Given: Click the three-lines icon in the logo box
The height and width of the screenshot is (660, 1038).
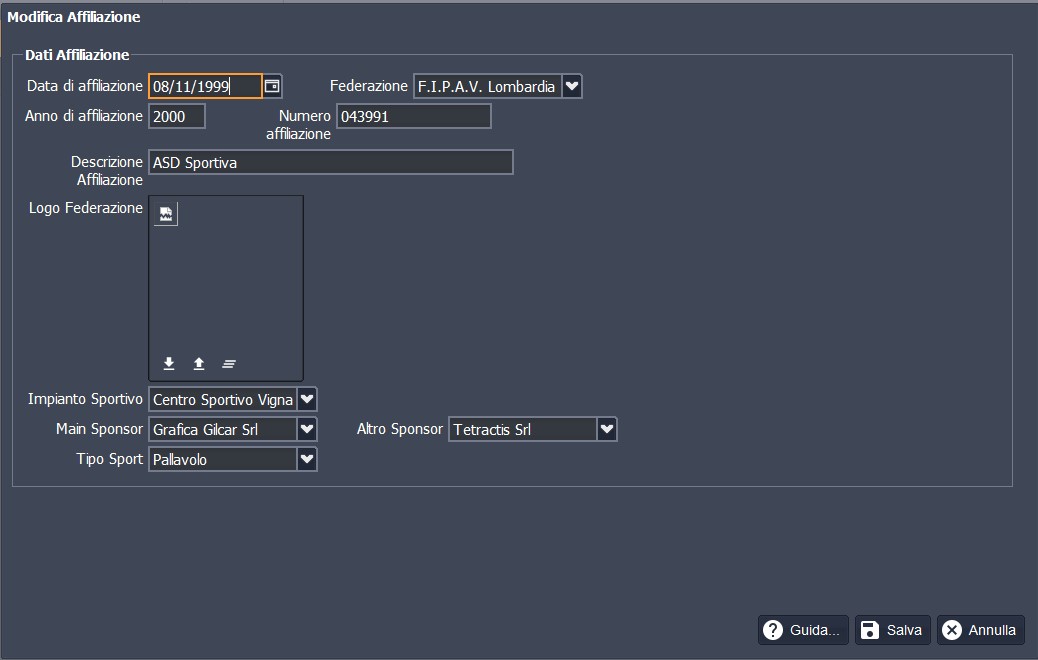Looking at the screenshot, I should pyautogui.click(x=229, y=364).
